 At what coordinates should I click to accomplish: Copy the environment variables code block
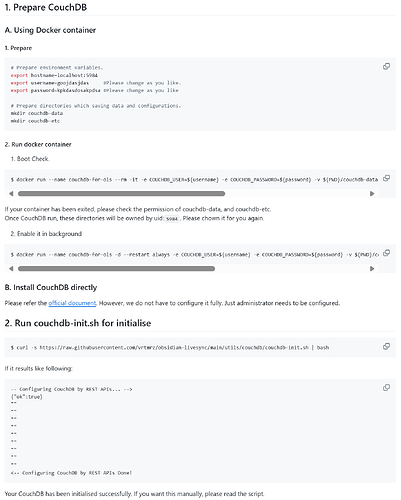[386, 66]
